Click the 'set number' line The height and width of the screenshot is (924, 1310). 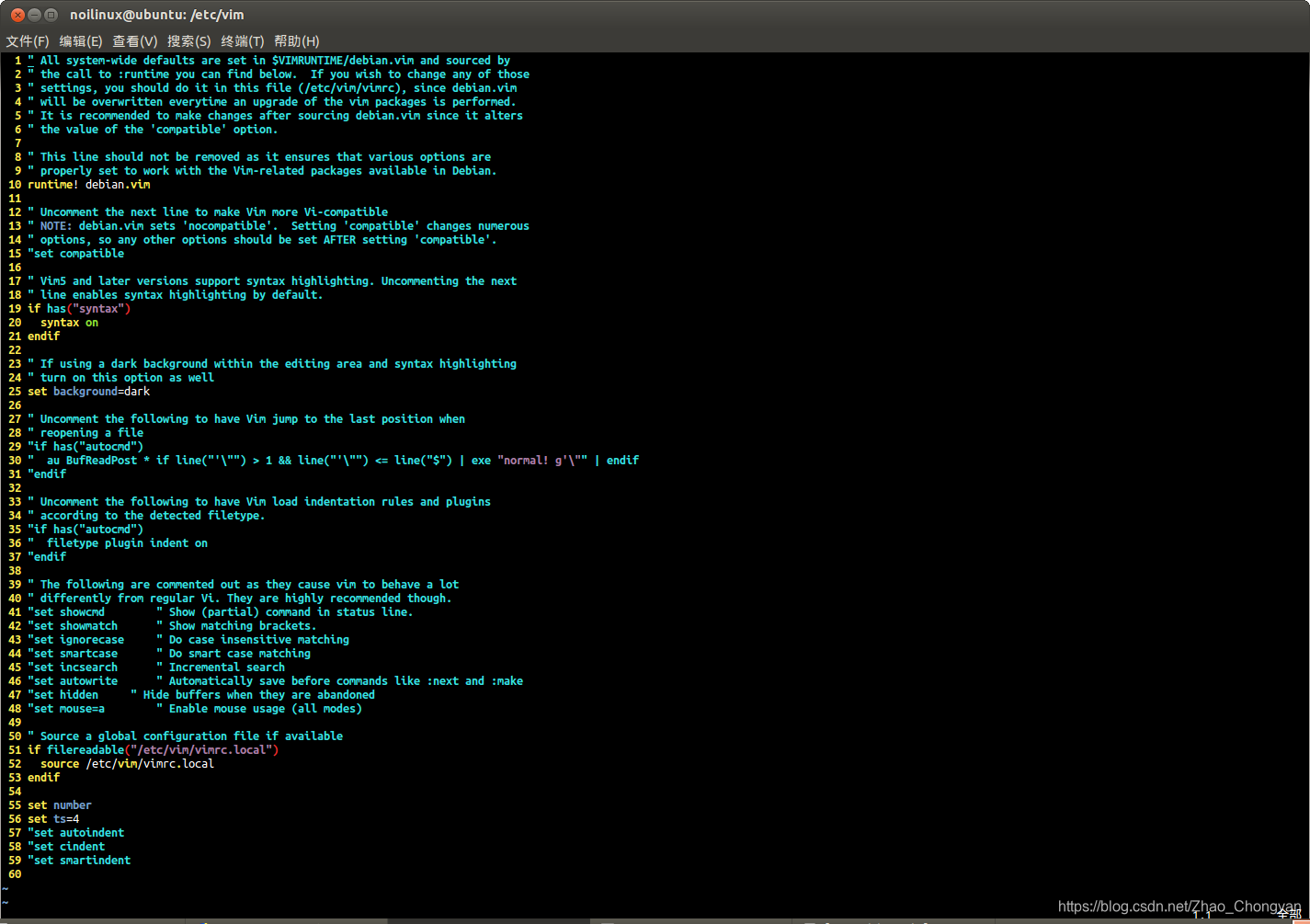tap(60, 805)
